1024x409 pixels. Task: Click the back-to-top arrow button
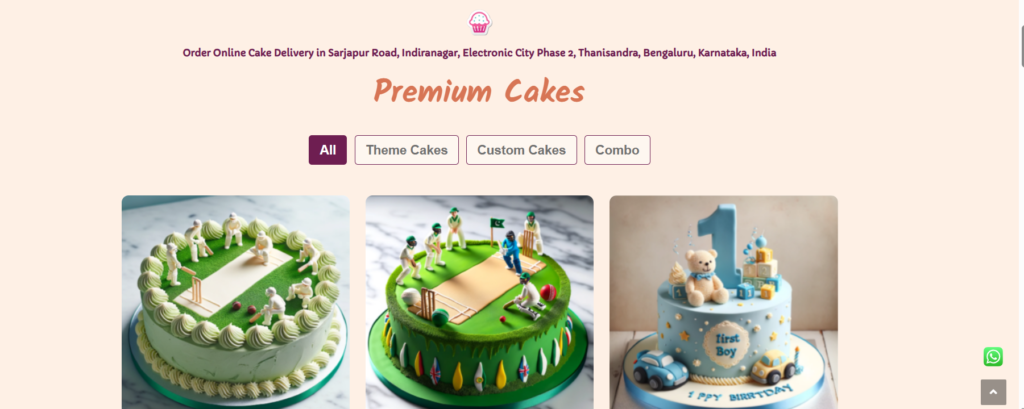[x=993, y=392]
